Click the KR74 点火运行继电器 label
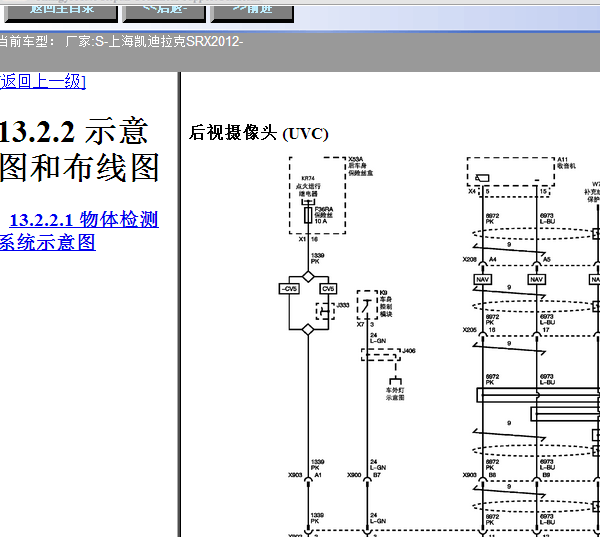This screenshot has height=537, width=600. [x=308, y=186]
